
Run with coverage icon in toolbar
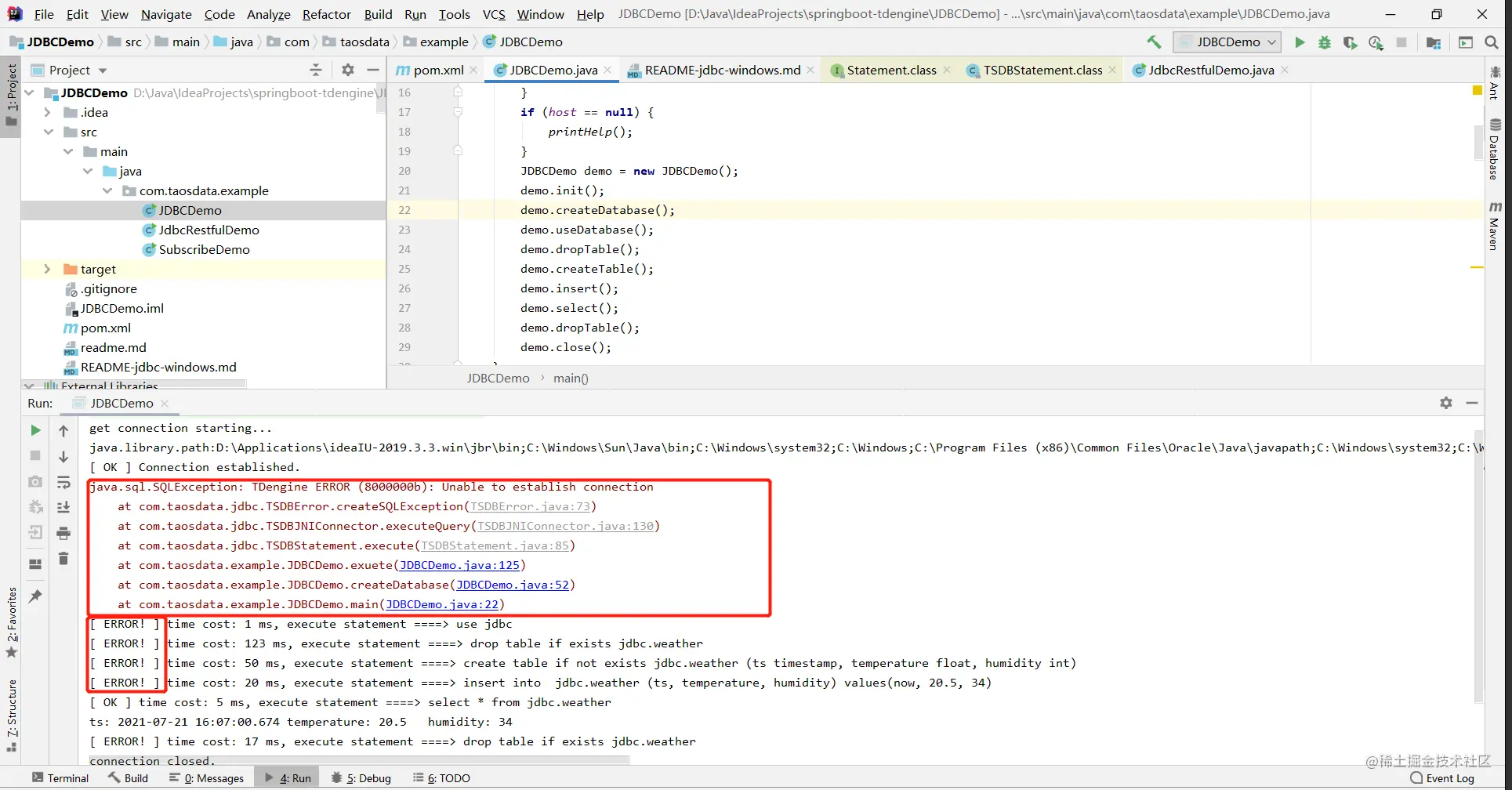(1350, 42)
